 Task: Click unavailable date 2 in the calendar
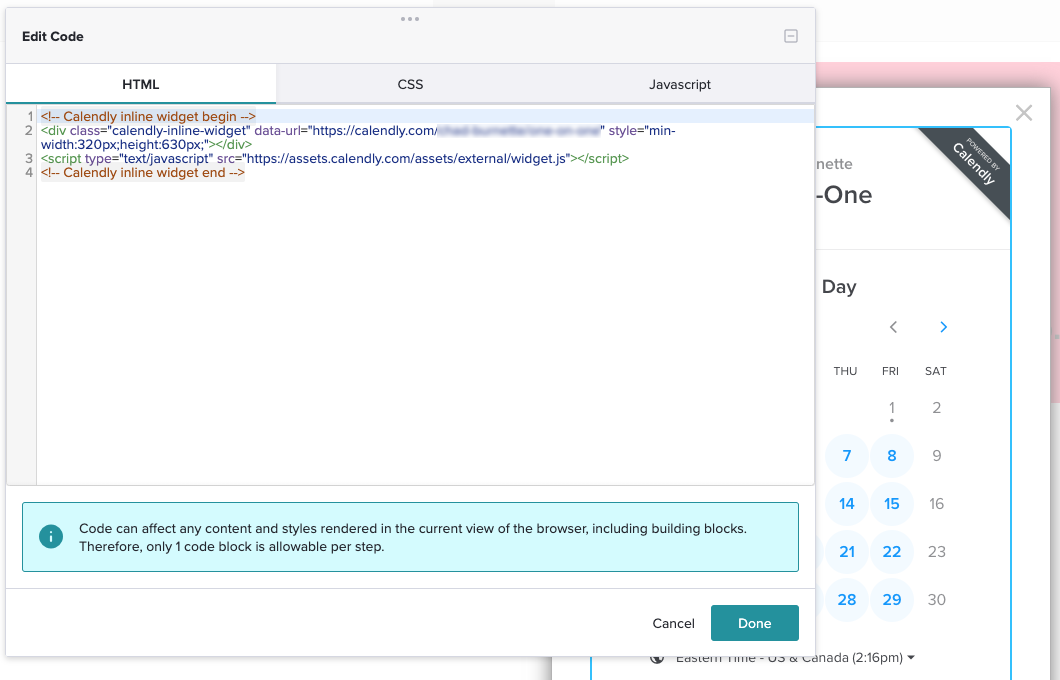936,408
